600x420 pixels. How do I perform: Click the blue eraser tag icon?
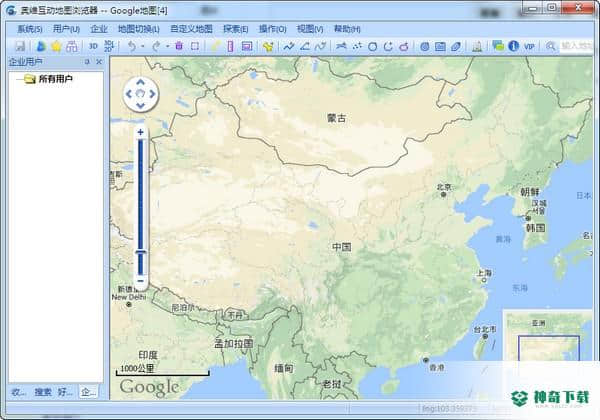pos(456,47)
